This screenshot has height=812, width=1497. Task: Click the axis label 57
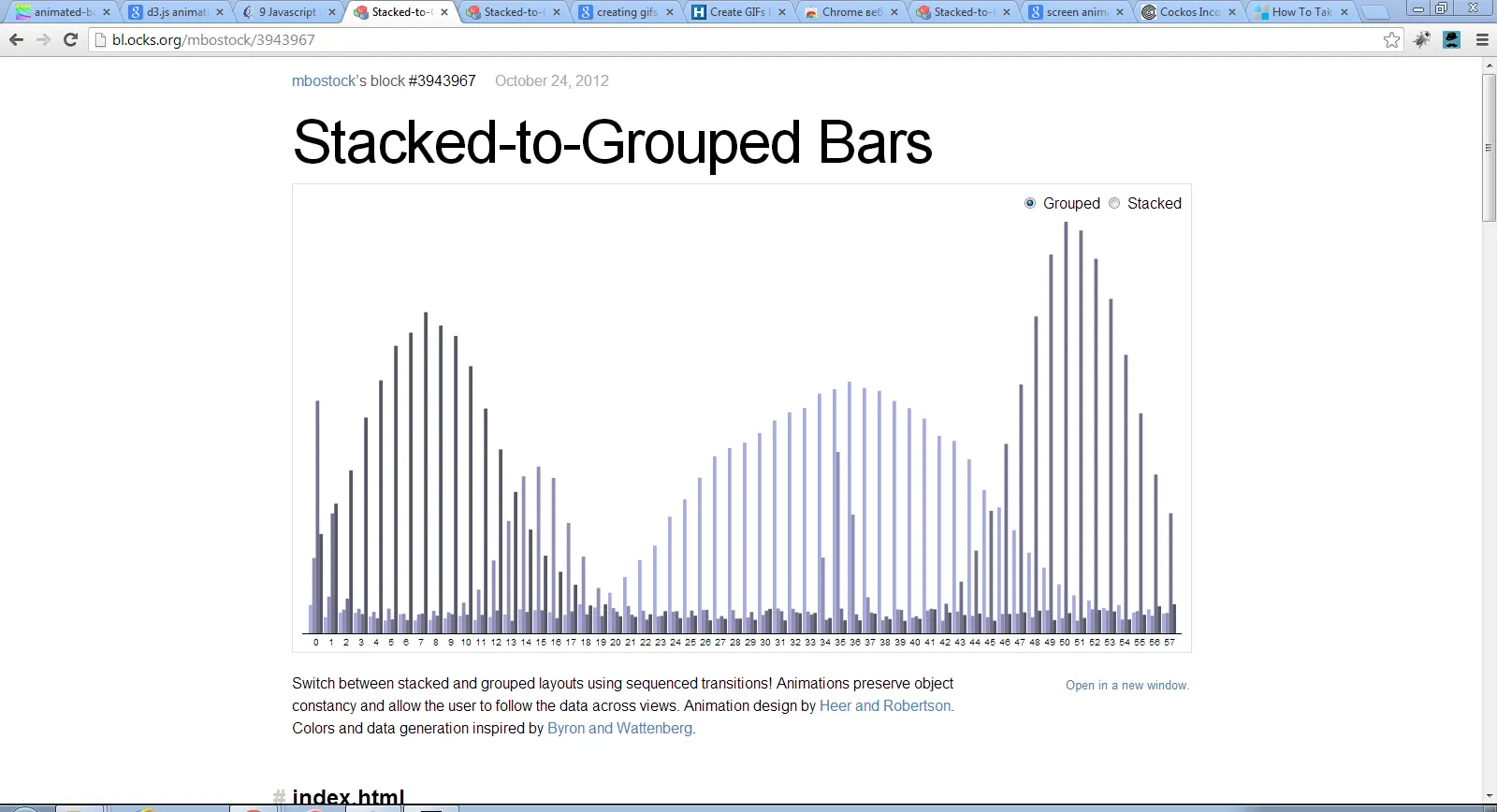1170,642
